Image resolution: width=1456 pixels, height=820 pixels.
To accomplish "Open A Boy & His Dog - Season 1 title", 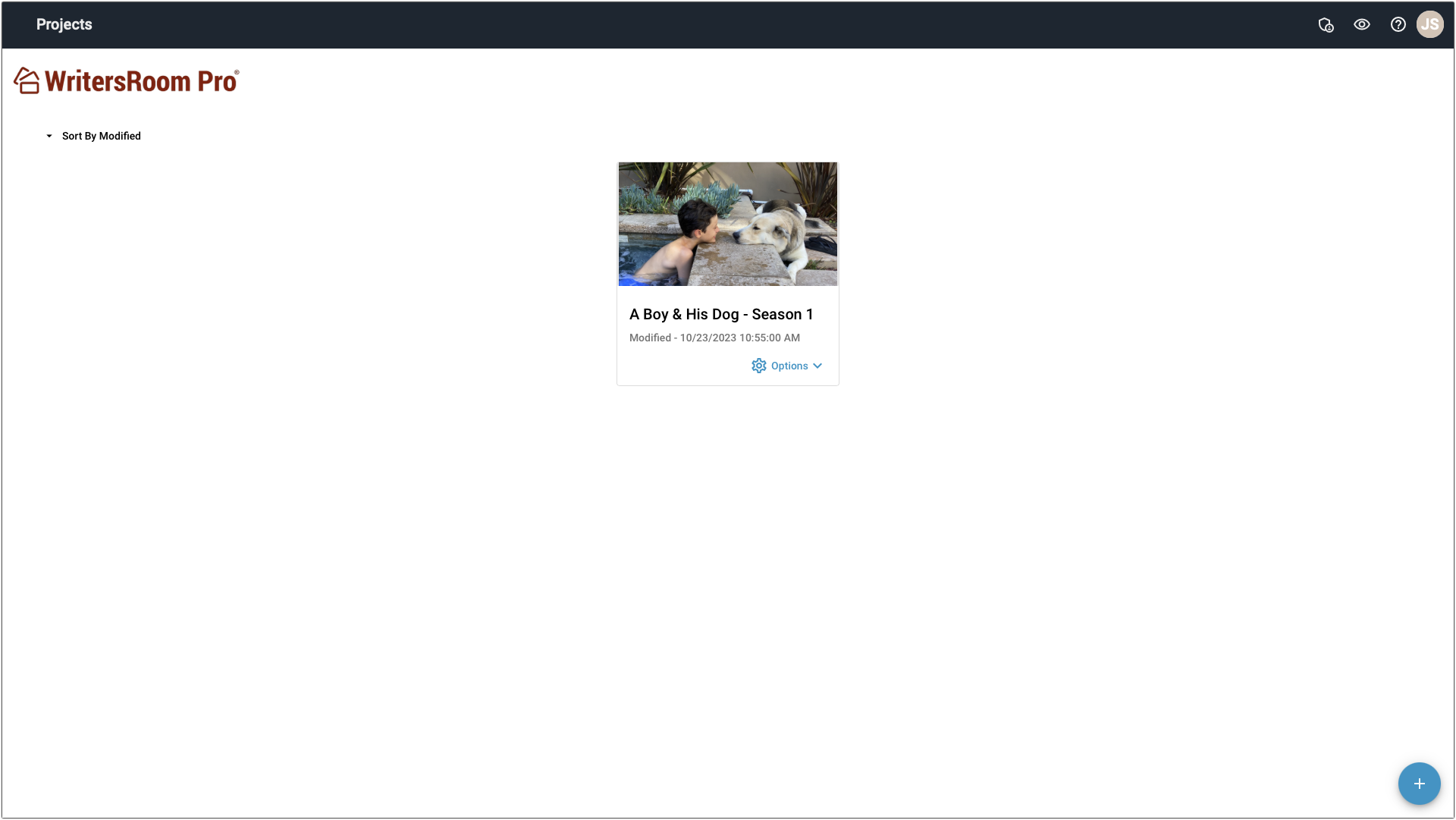I will pos(720,314).
